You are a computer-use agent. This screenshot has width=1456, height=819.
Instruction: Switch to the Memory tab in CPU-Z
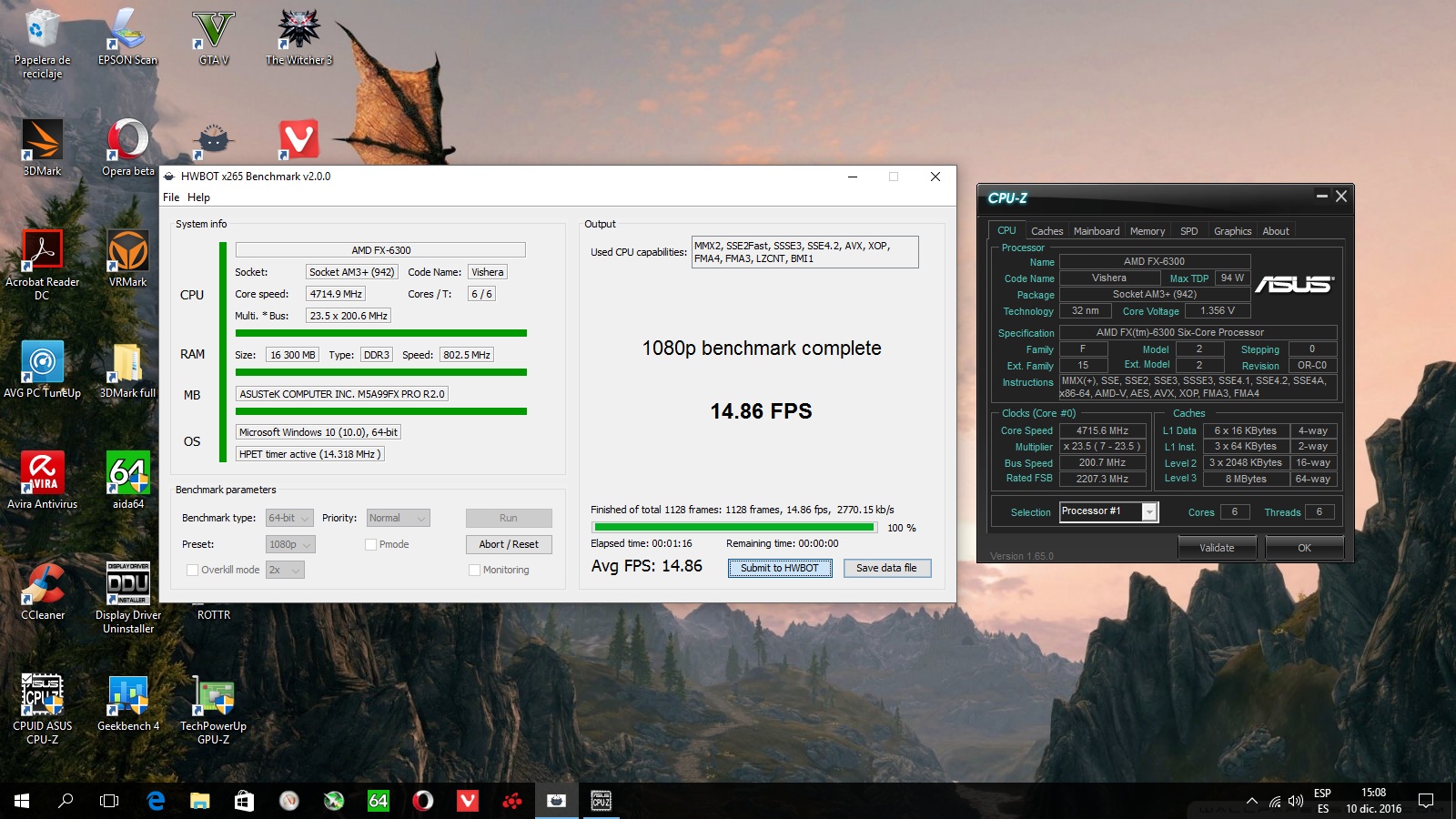click(1148, 231)
